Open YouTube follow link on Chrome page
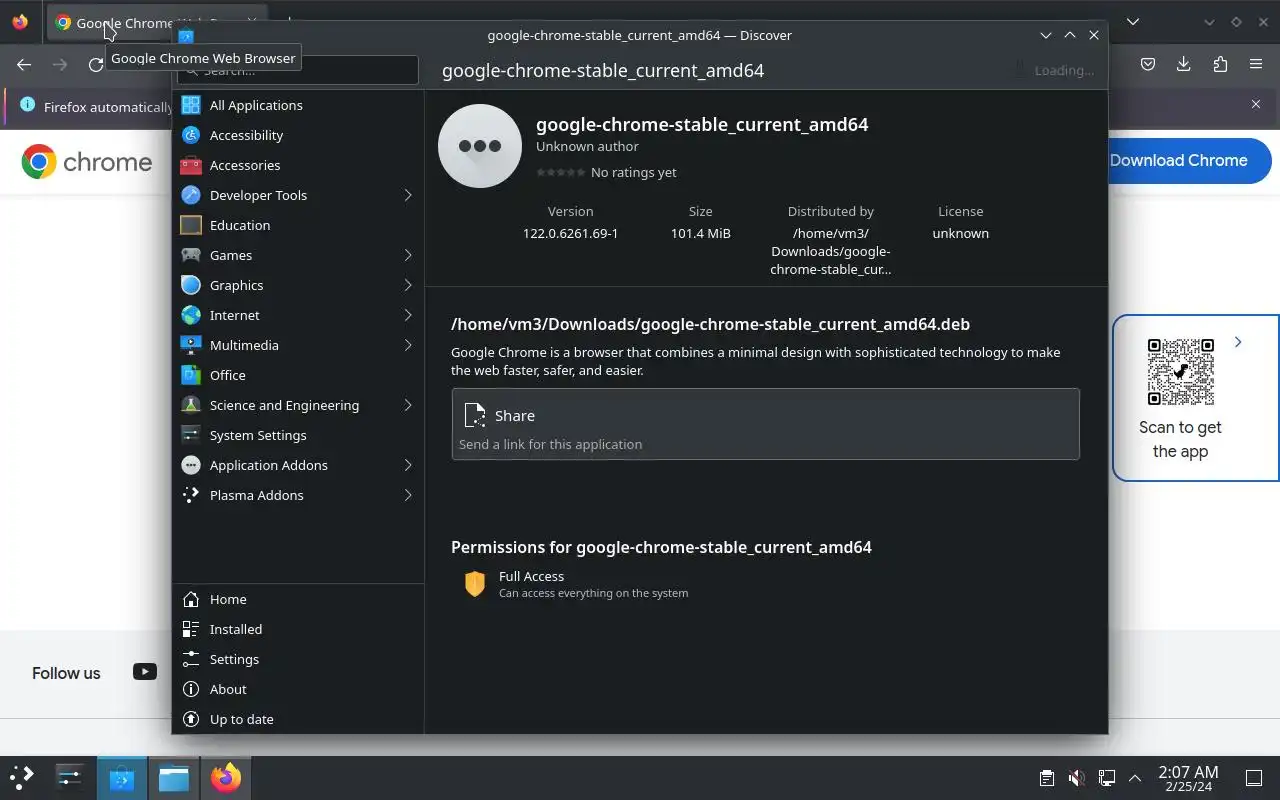 tap(145, 672)
